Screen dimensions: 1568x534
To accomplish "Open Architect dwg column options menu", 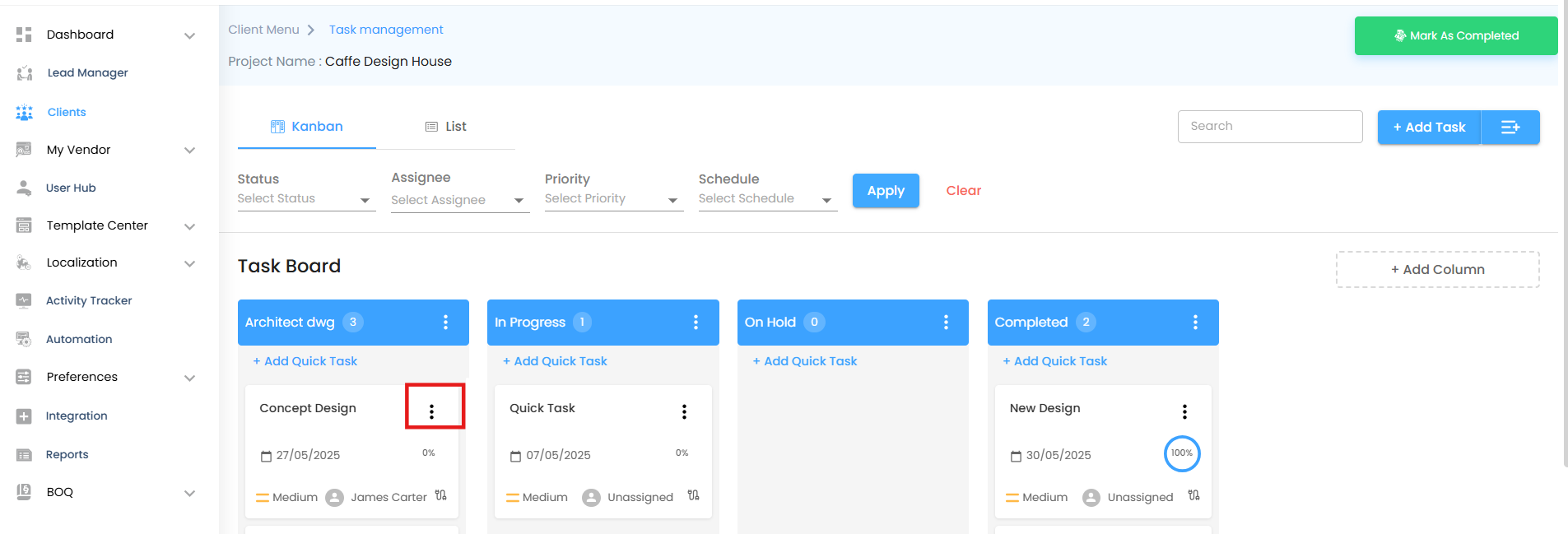I will coord(445,323).
